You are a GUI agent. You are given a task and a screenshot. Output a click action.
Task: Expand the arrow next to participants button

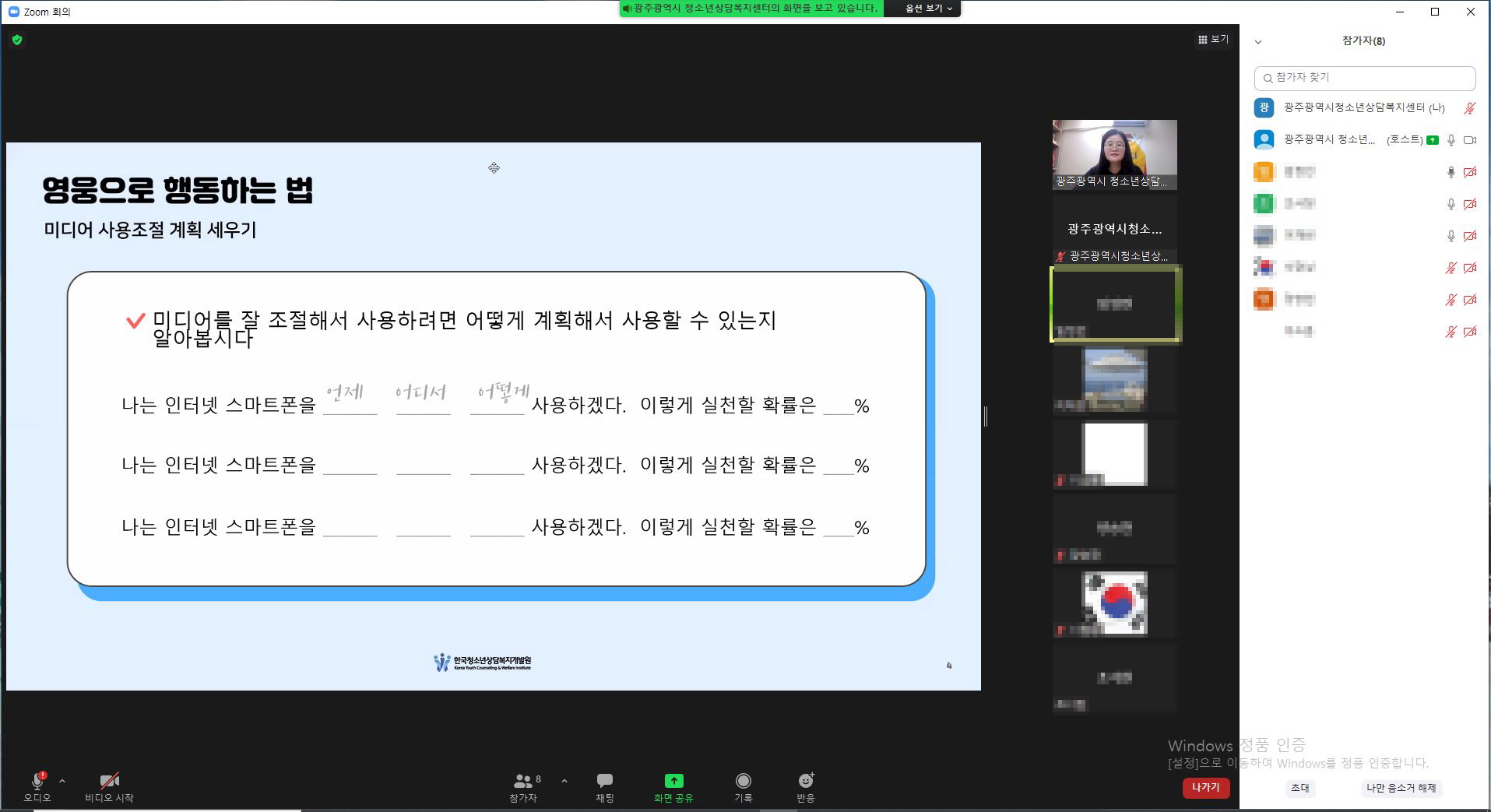(x=564, y=781)
